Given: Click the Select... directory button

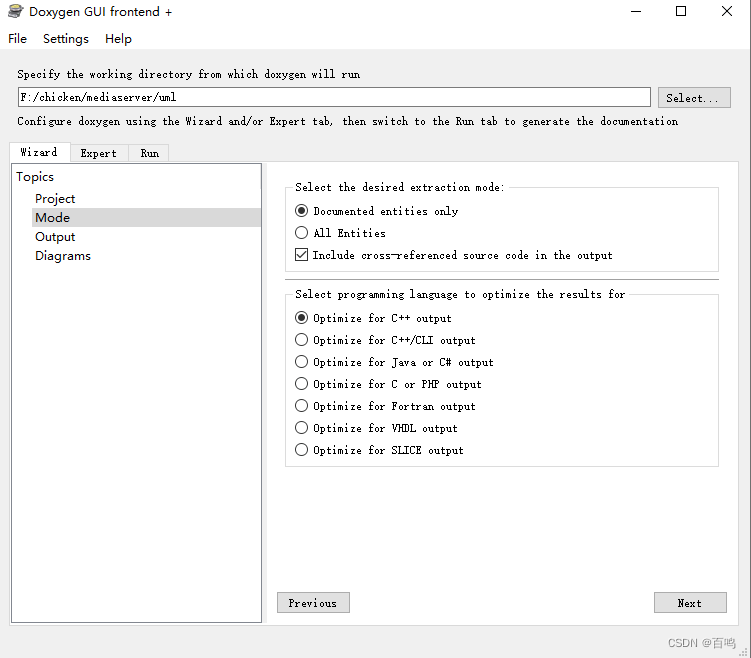Looking at the screenshot, I should pyautogui.click(x=694, y=98).
